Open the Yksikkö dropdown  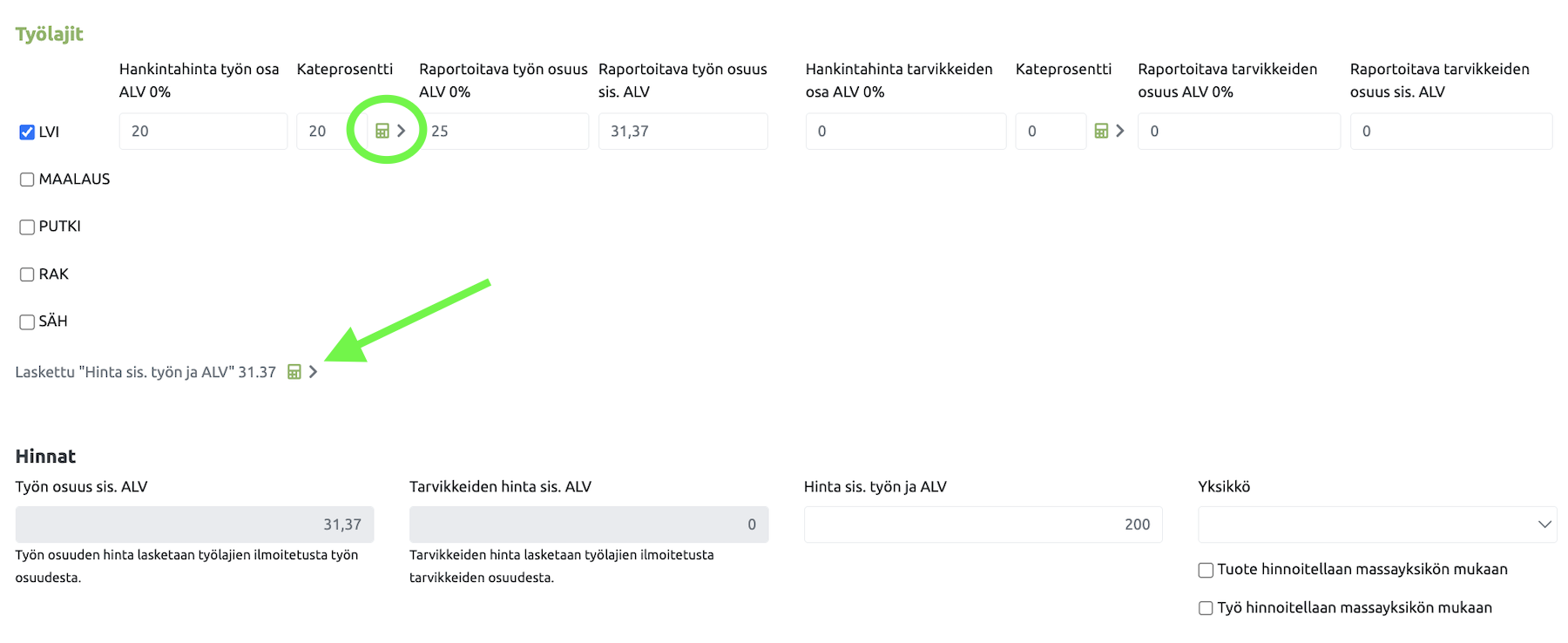click(x=1376, y=525)
